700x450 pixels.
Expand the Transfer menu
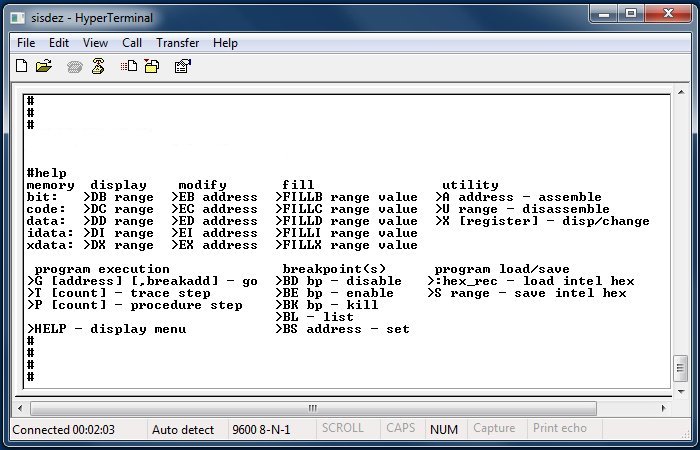177,43
